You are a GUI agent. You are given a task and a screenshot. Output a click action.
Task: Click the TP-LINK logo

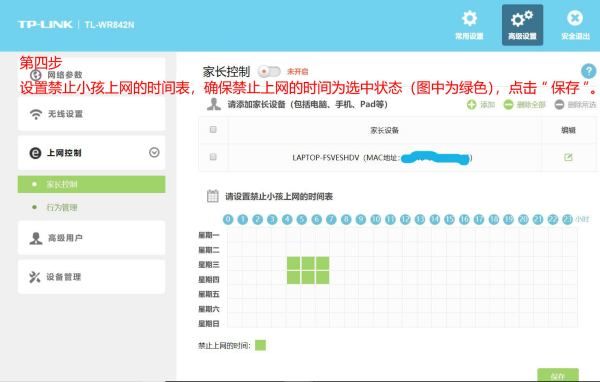(x=45, y=24)
